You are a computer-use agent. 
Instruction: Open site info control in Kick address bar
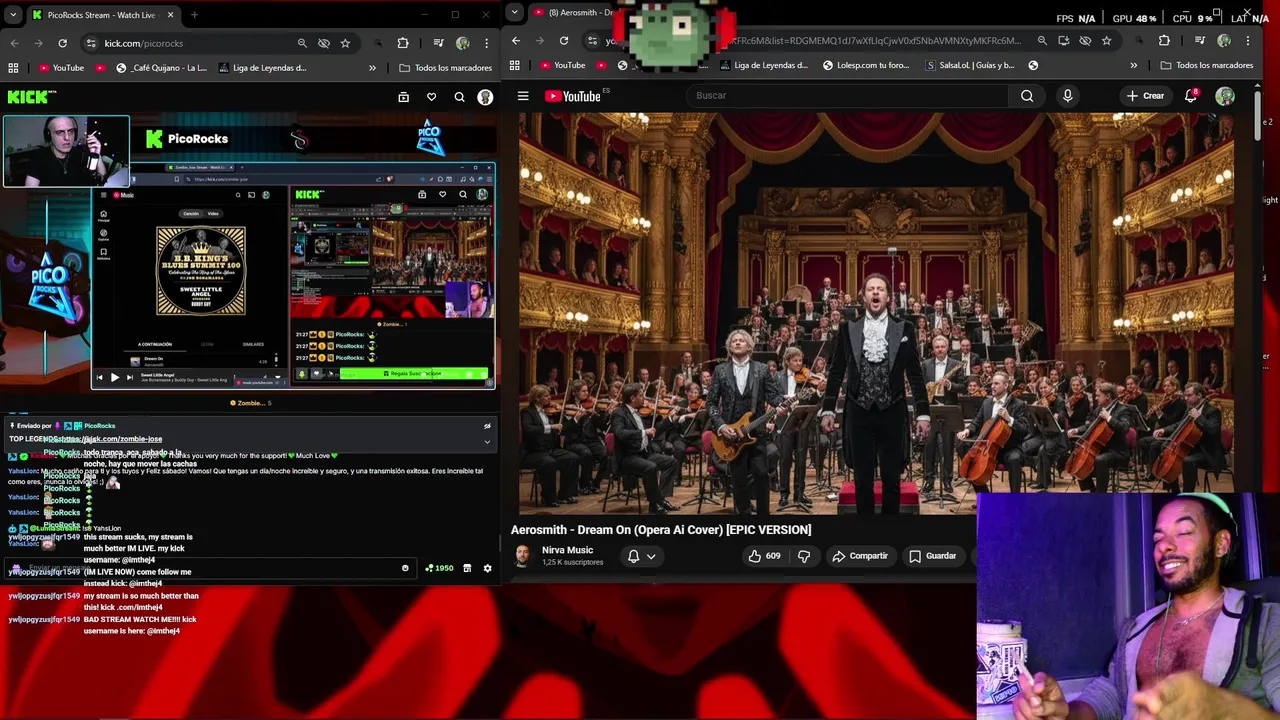(91, 43)
